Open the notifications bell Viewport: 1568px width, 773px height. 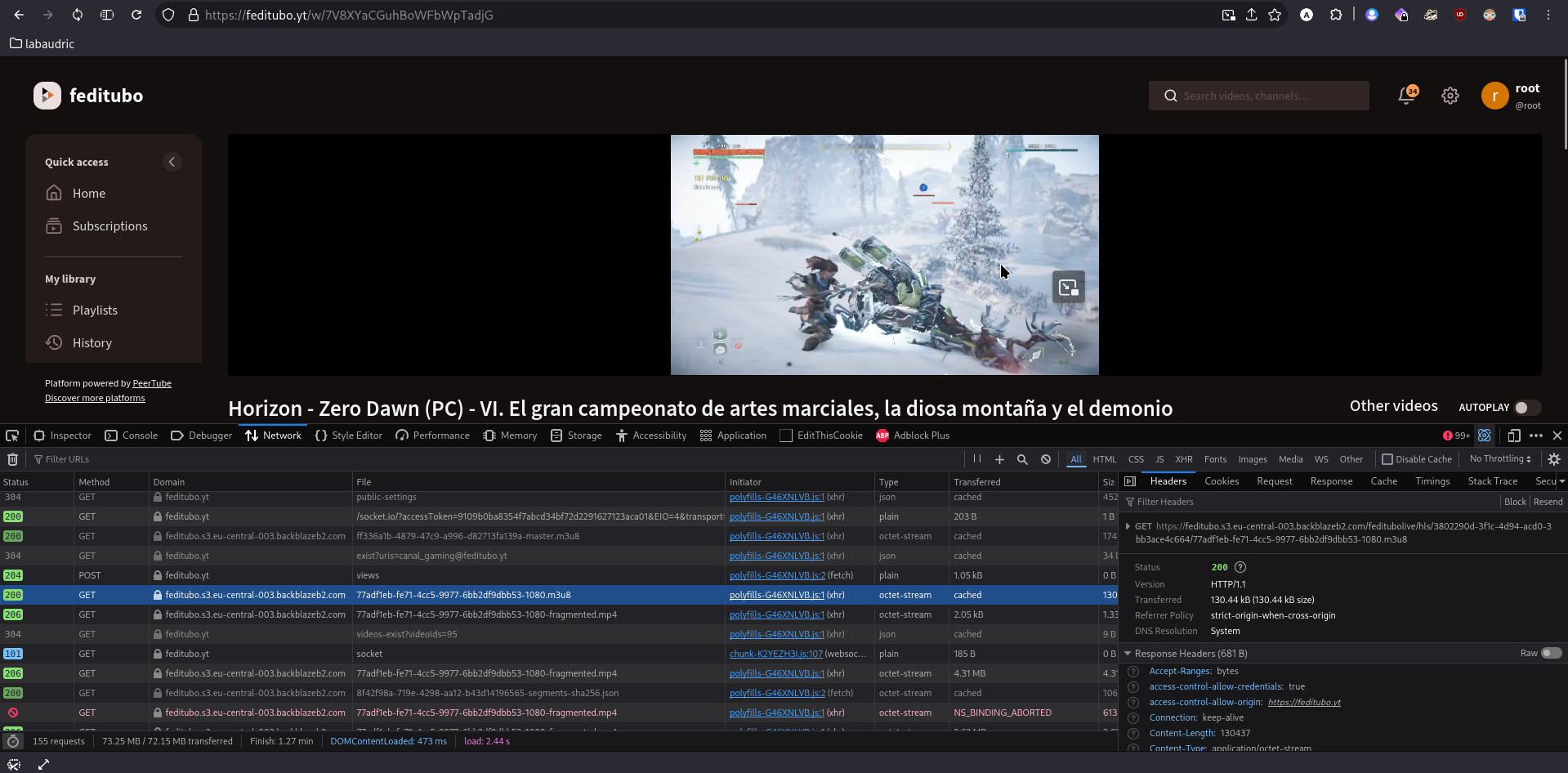tap(1406, 96)
